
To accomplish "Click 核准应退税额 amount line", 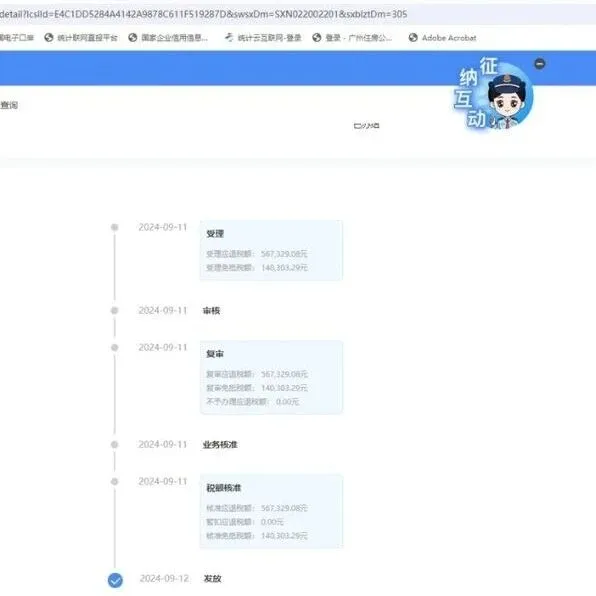I will [x=257, y=508].
